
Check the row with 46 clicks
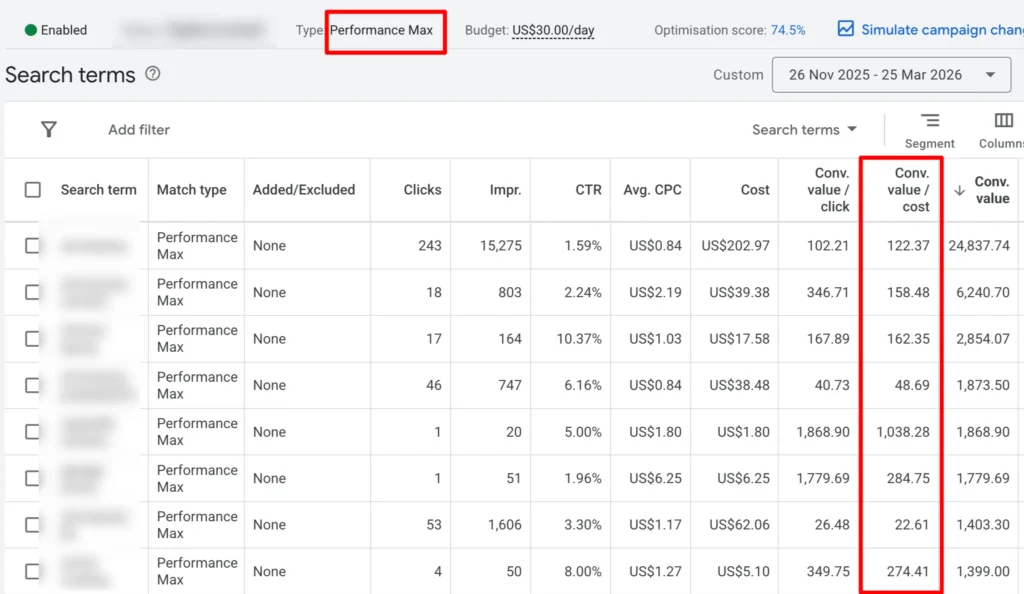(x=33, y=385)
